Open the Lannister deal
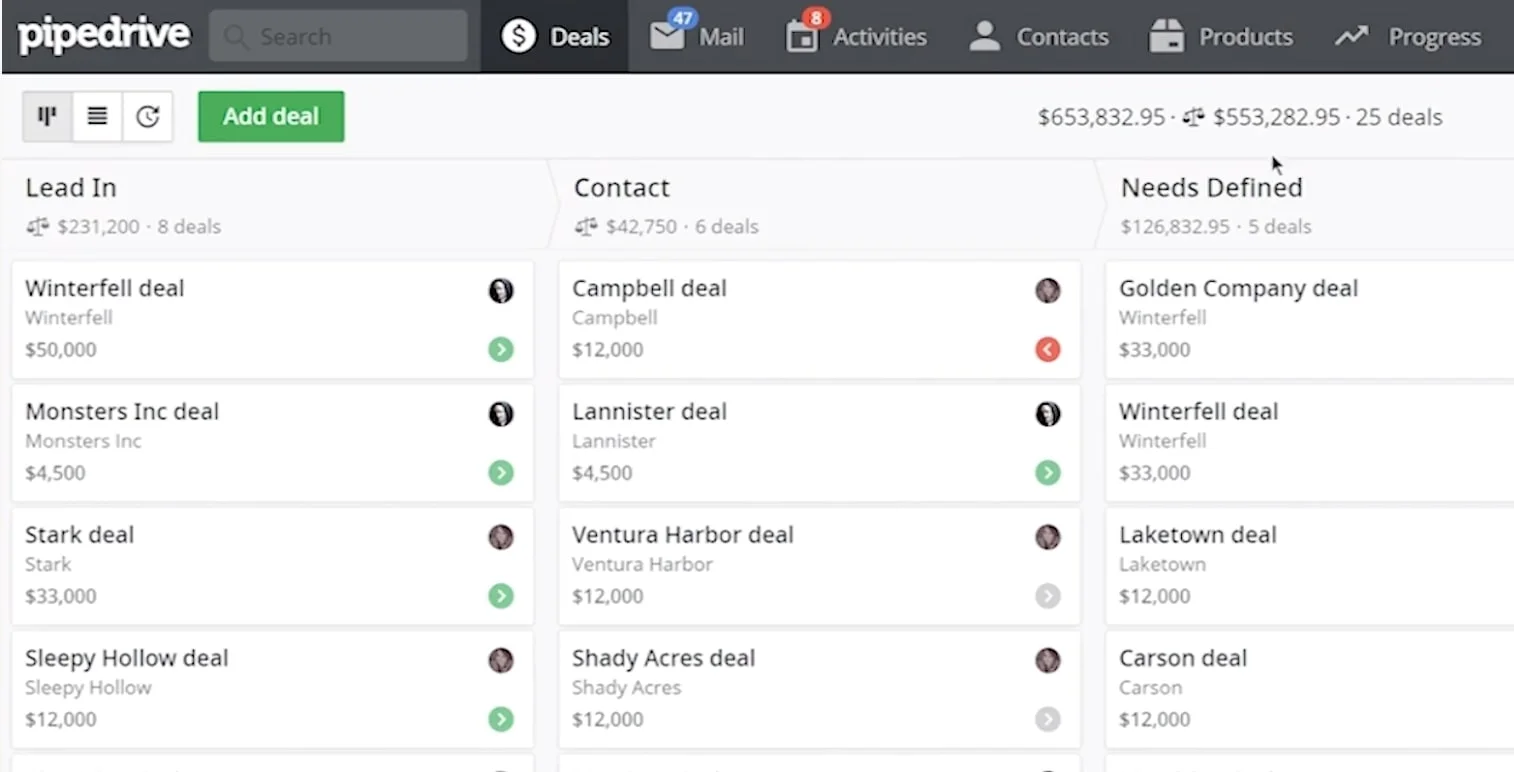Viewport: 1514px width, 772px height. point(819,443)
